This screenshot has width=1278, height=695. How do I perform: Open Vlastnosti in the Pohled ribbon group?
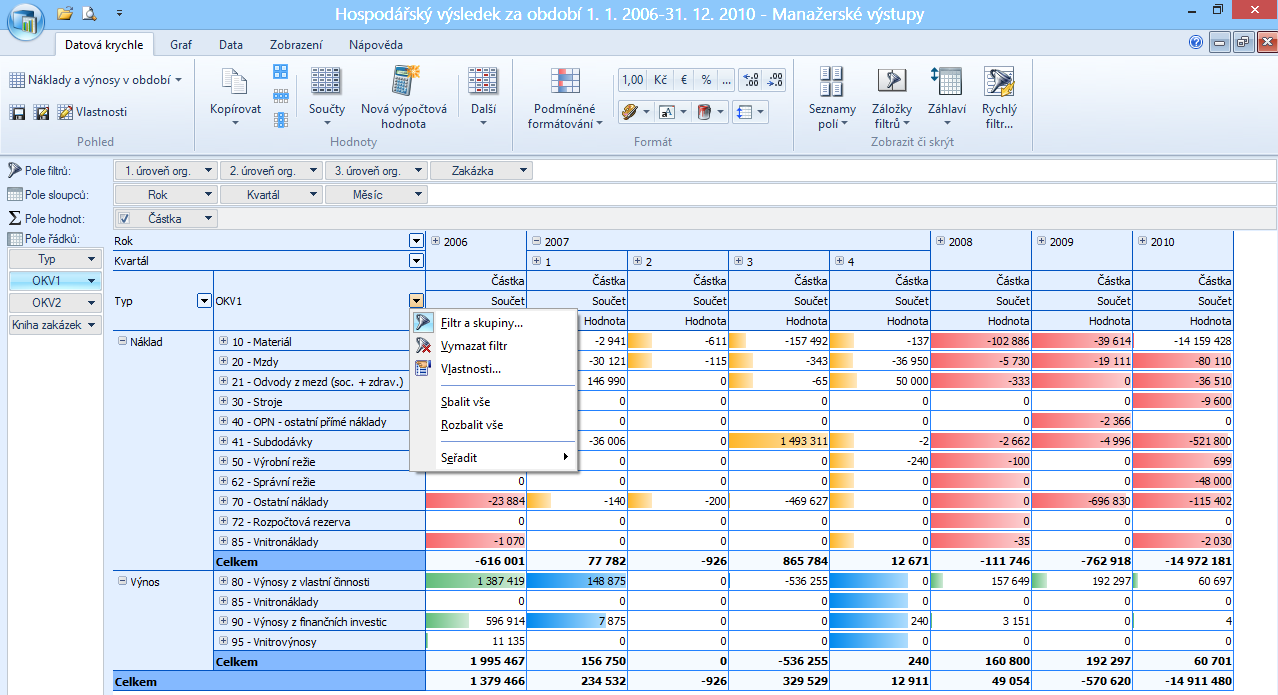(93, 112)
